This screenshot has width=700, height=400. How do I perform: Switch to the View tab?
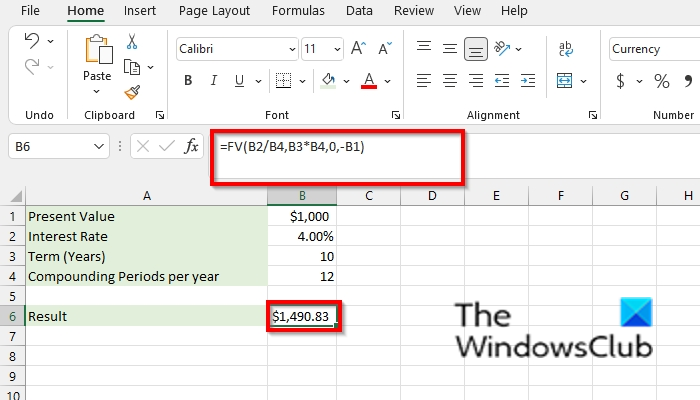pos(467,11)
